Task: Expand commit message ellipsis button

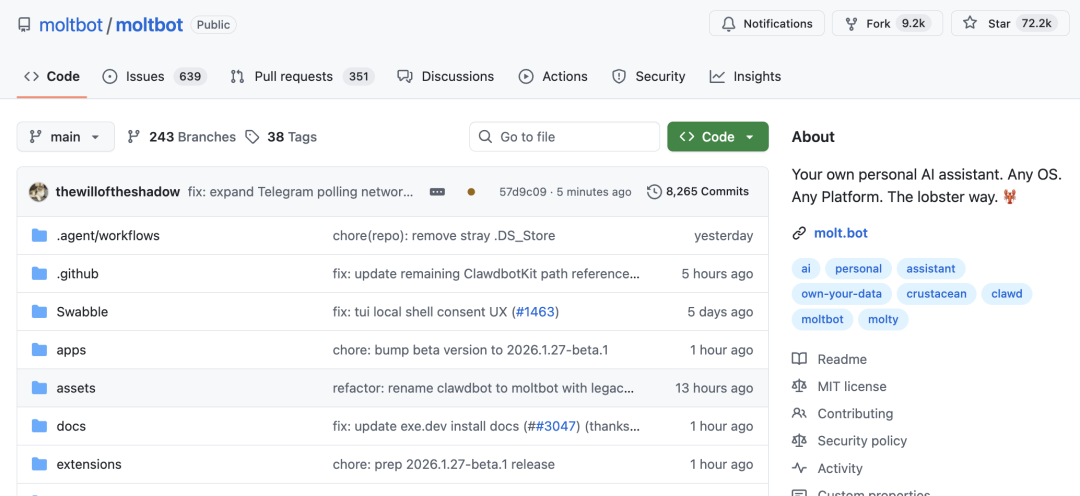Action: pyautogui.click(x=437, y=191)
